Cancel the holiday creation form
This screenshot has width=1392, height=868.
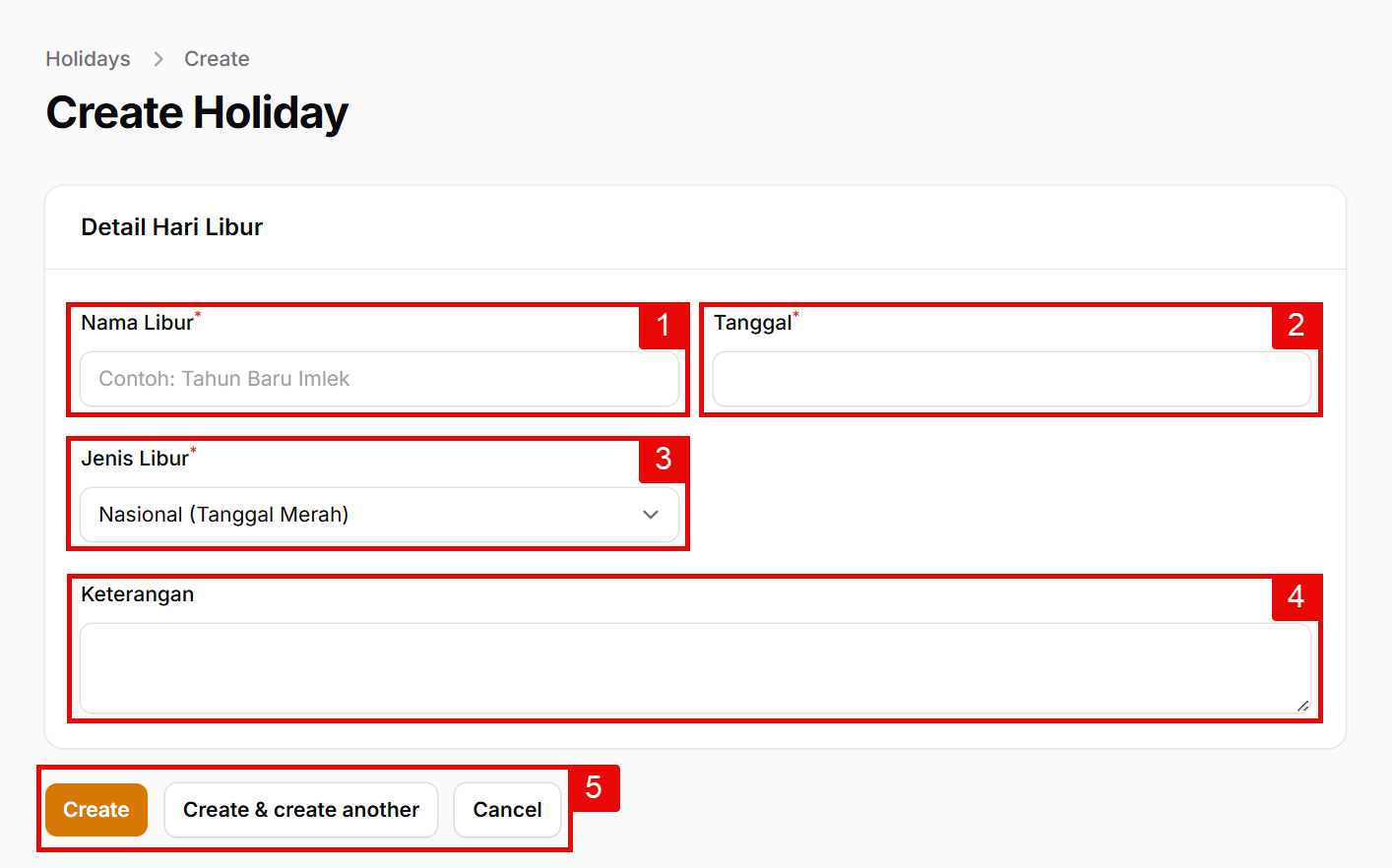(x=507, y=810)
